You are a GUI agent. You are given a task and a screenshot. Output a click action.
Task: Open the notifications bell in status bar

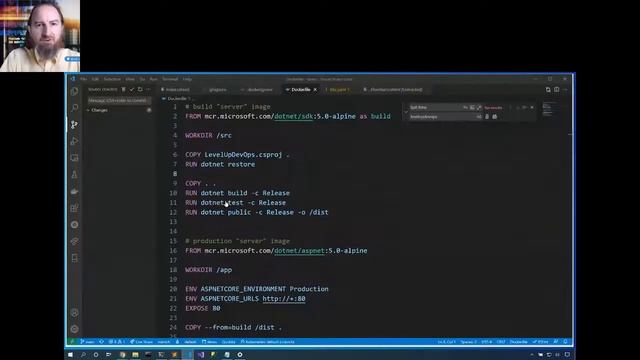[565, 342]
